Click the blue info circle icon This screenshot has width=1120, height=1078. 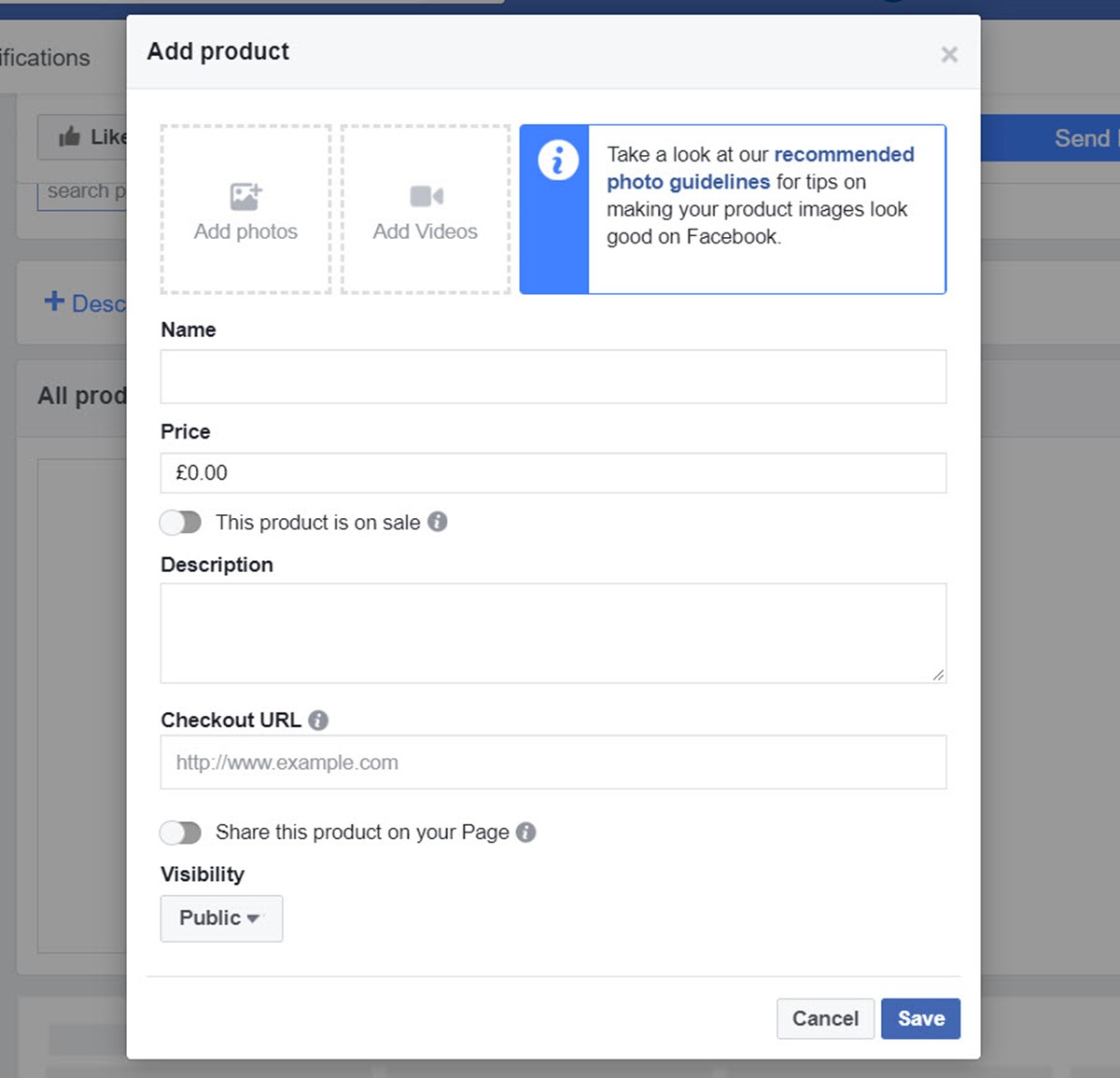pyautogui.click(x=558, y=161)
